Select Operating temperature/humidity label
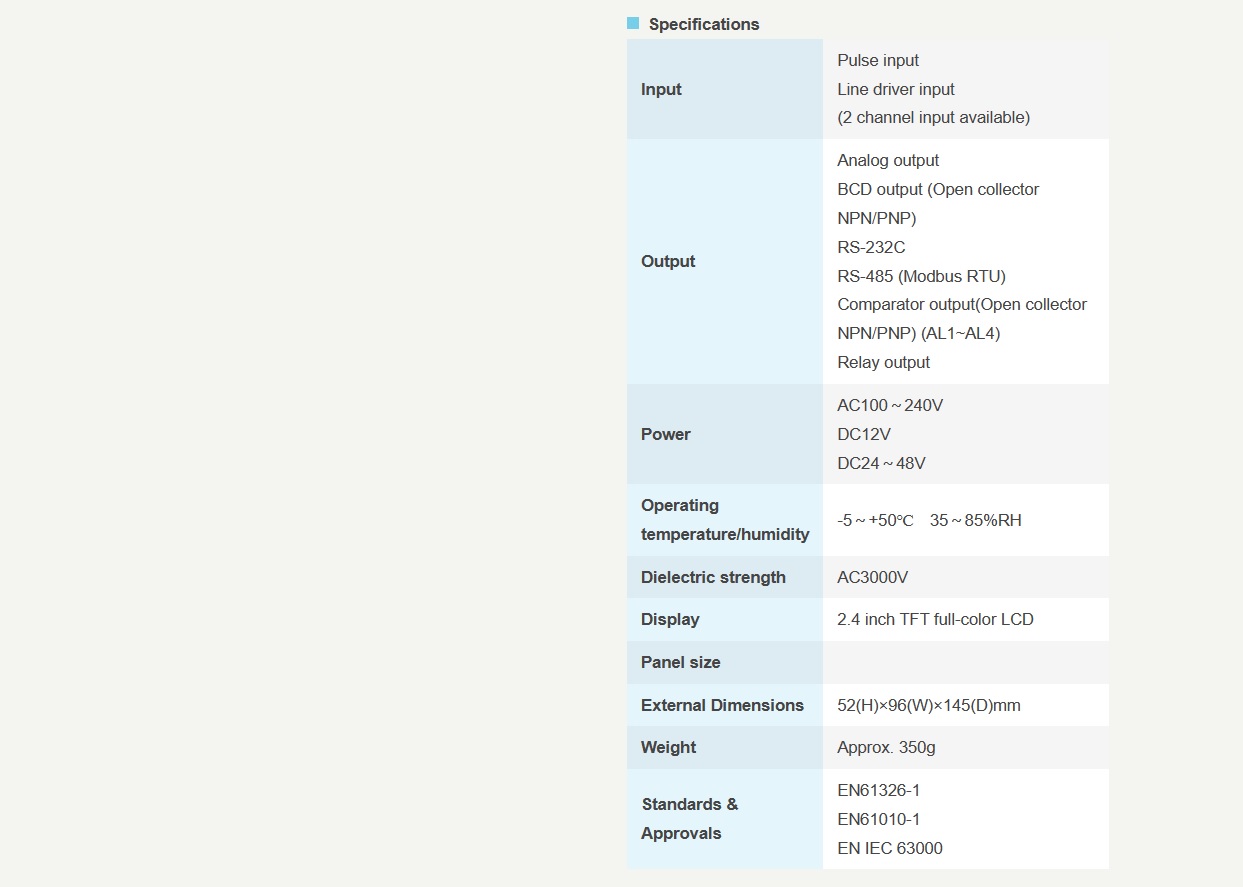 pos(725,520)
